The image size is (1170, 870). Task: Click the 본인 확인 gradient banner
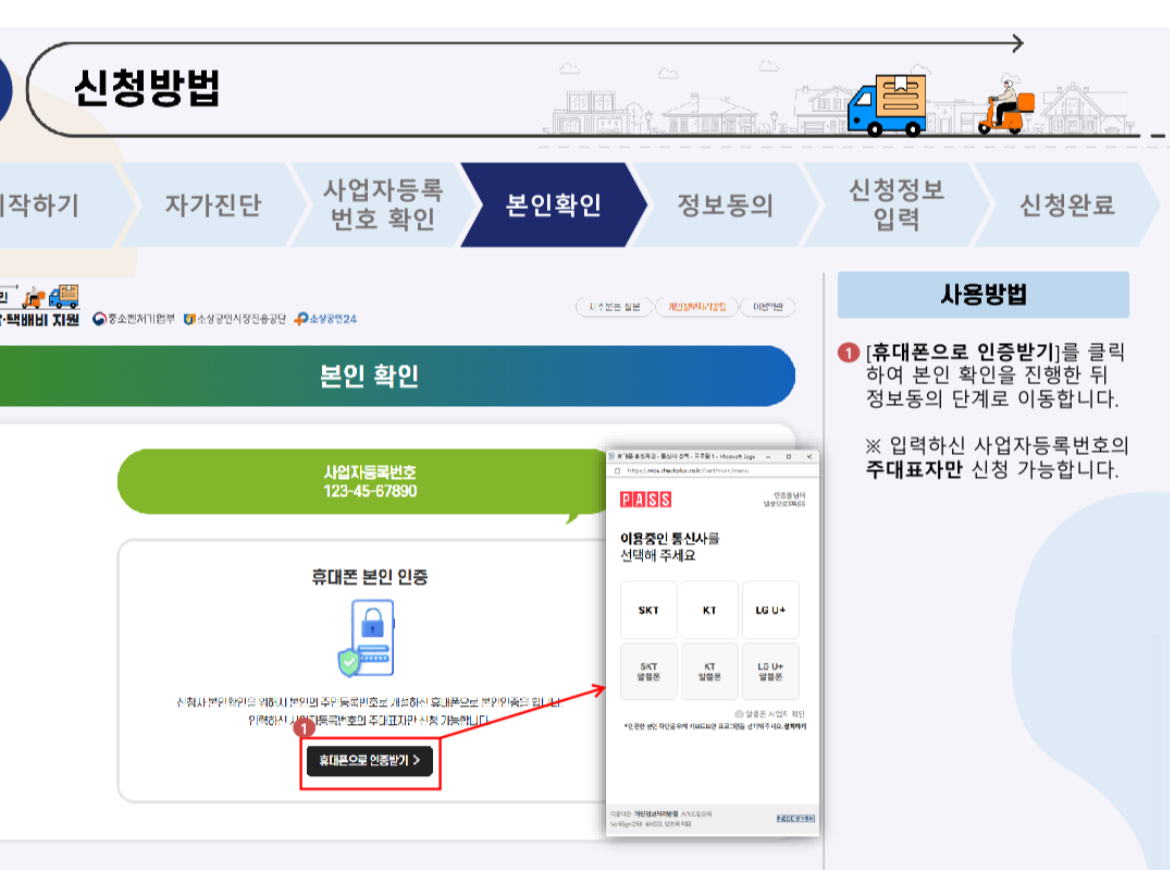click(369, 375)
